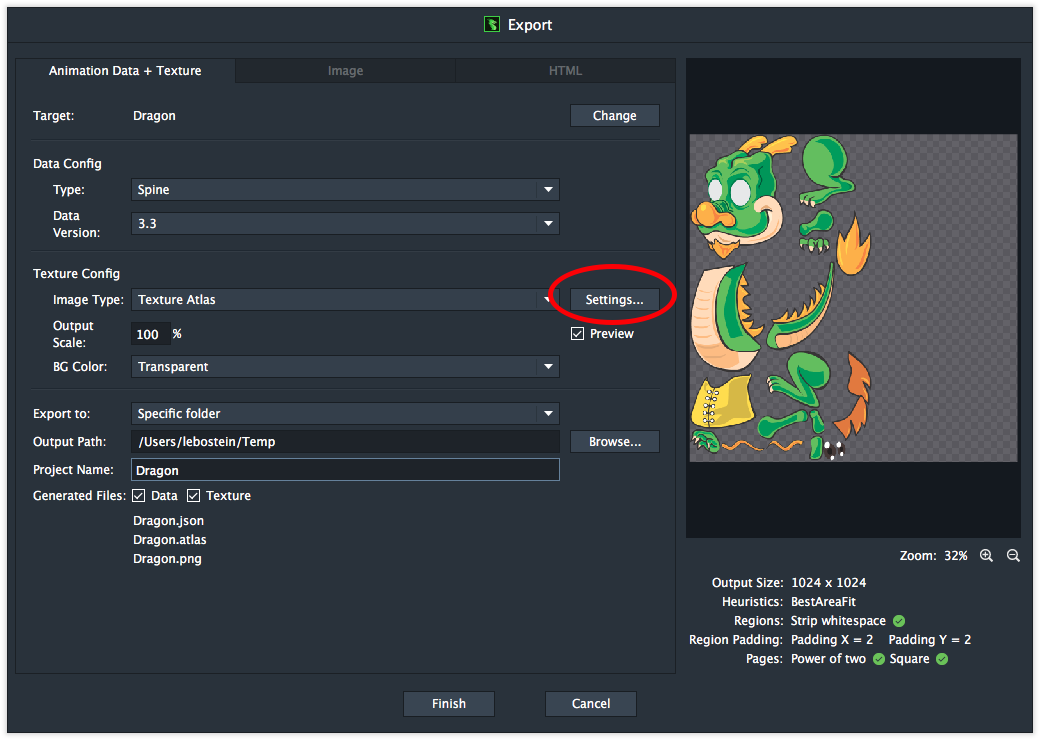Open the Transparent BG Color picker
The height and width of the screenshot is (740, 1040).
pos(345,366)
